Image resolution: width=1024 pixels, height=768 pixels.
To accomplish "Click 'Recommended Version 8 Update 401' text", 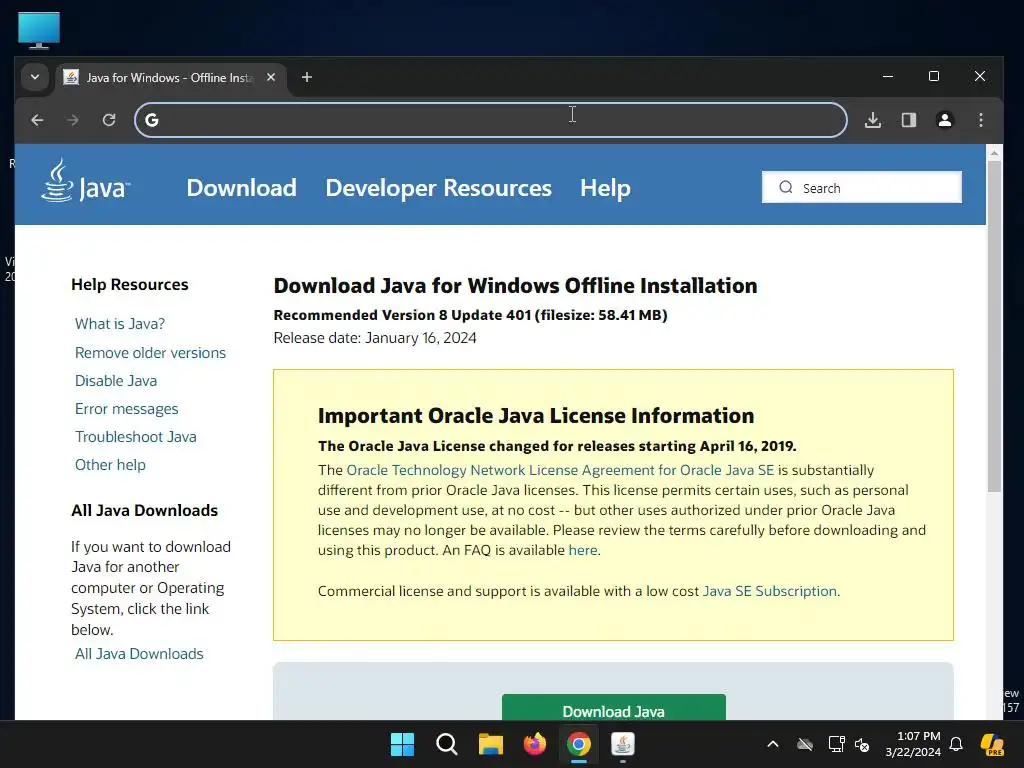I will (402, 315).
